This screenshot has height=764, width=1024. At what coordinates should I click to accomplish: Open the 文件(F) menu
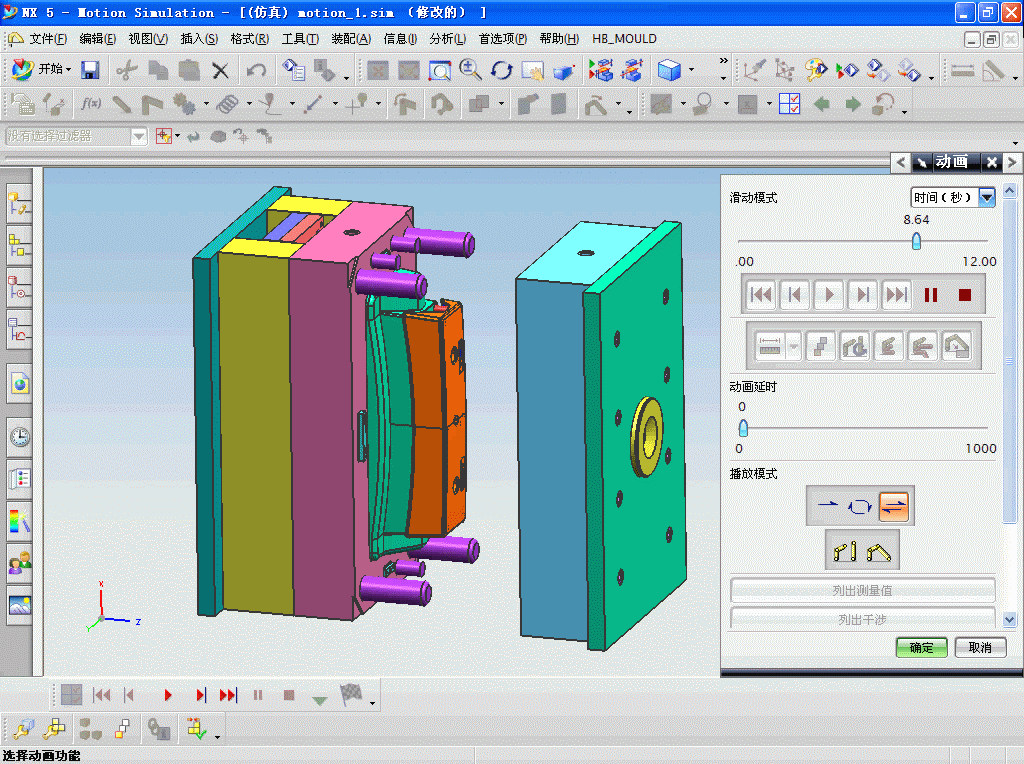pyautogui.click(x=48, y=39)
